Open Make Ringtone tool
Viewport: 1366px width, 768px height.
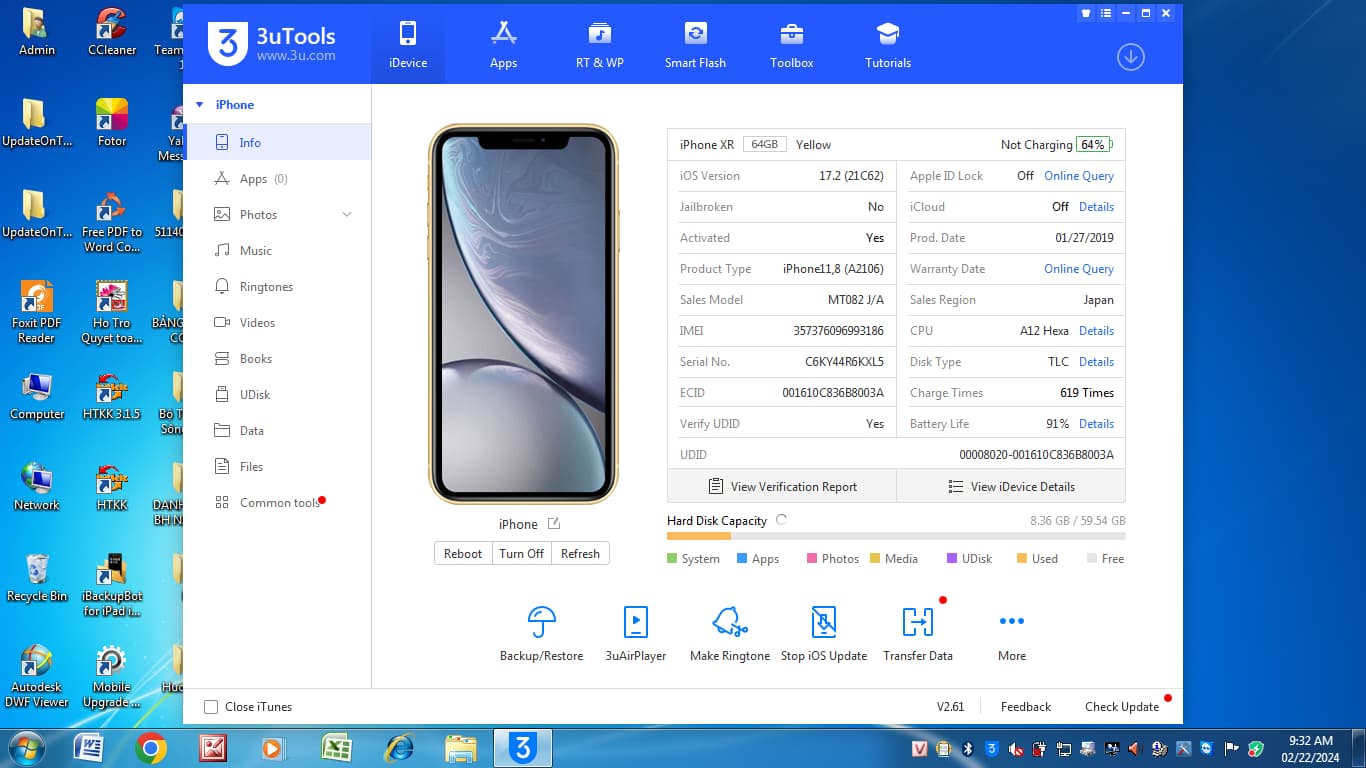(730, 632)
